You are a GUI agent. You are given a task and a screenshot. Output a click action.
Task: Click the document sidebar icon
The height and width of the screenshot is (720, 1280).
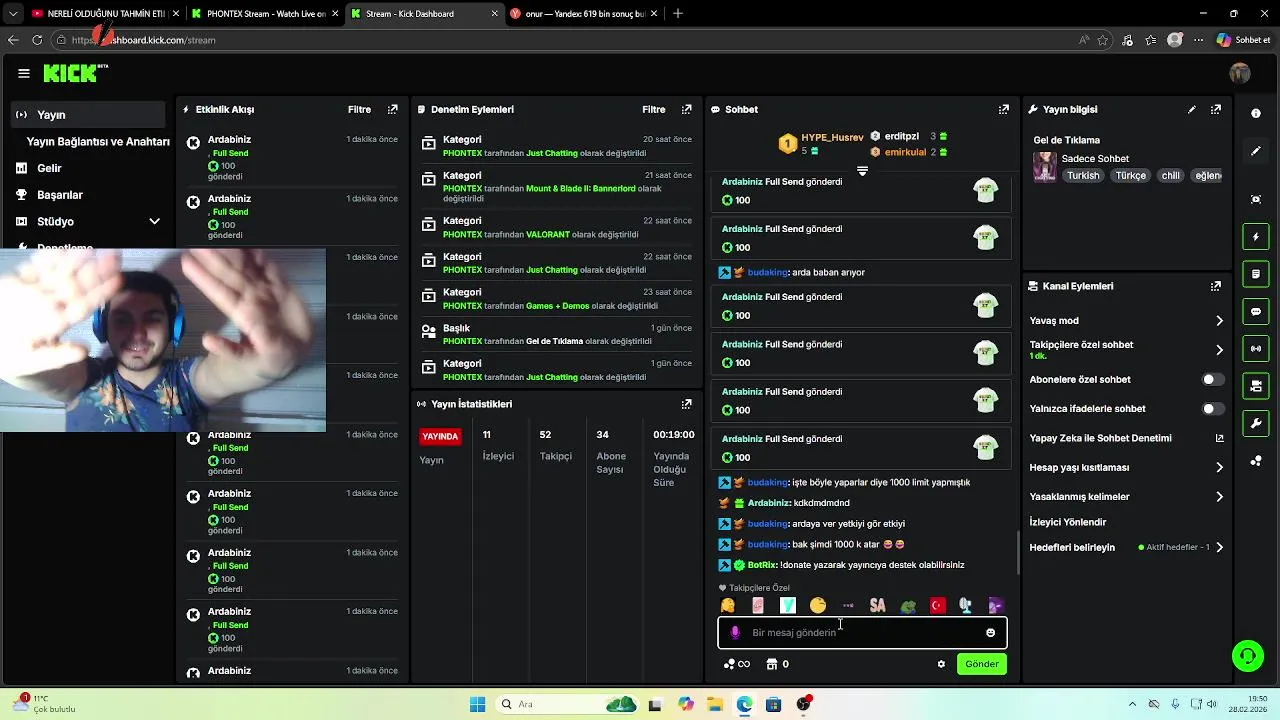(1256, 274)
